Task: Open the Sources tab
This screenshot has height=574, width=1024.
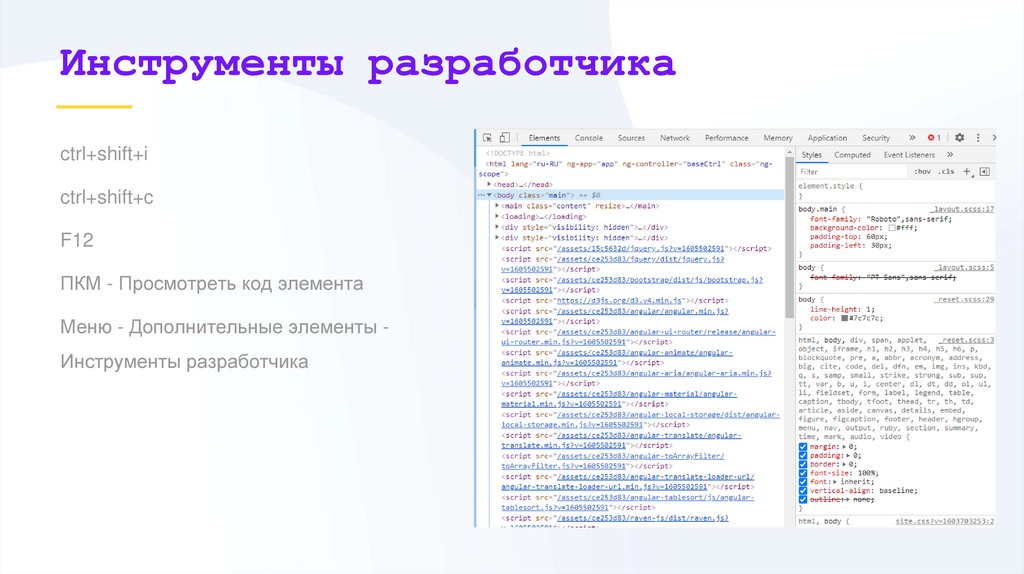Action: pyautogui.click(x=631, y=138)
